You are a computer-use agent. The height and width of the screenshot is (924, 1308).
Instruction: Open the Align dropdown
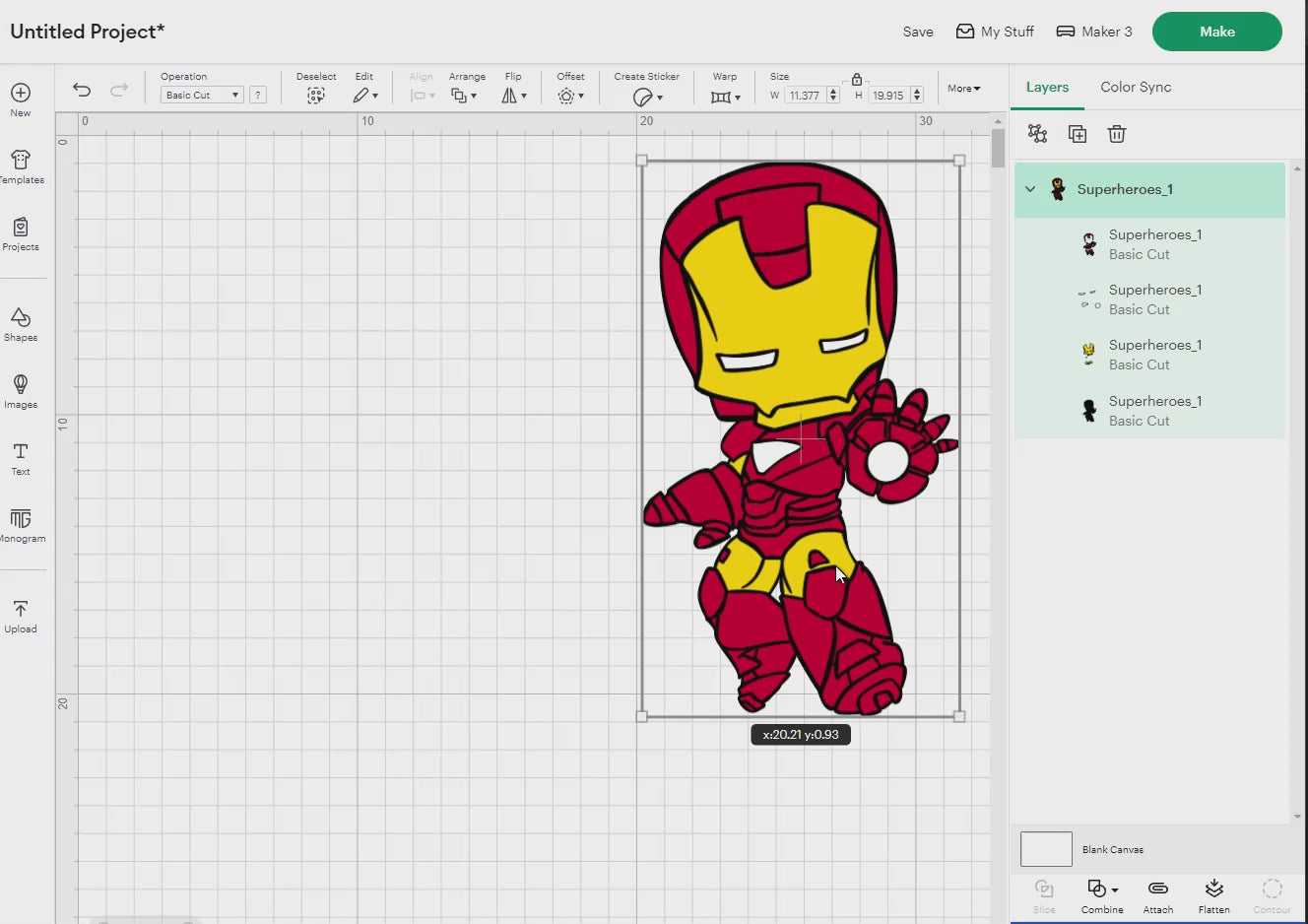tap(423, 96)
